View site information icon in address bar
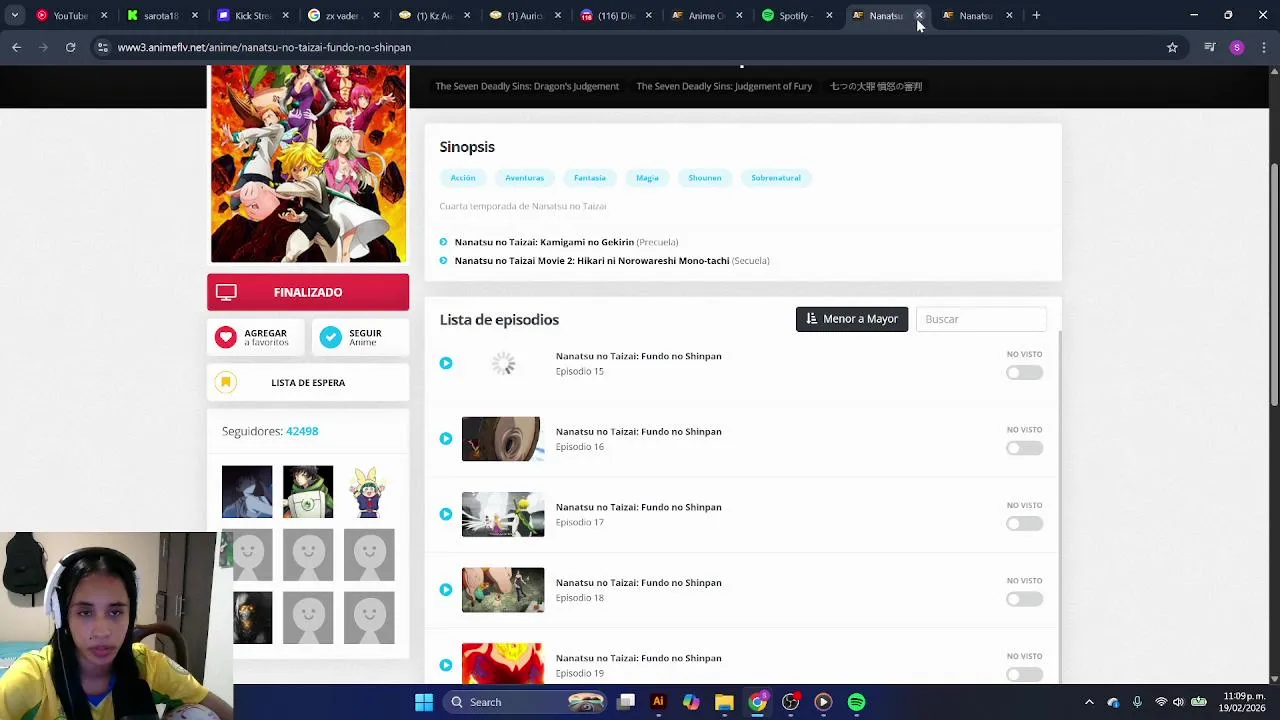 [x=102, y=47]
